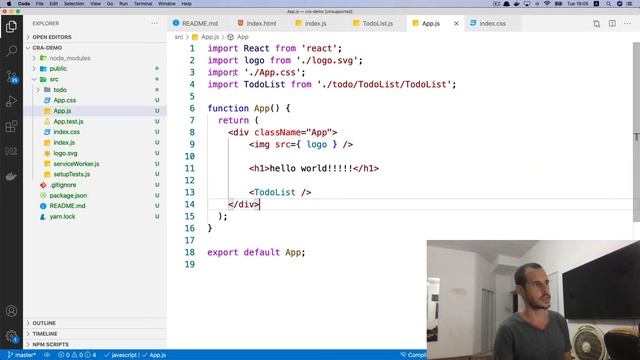Open yarn.lock in the file tree
The height and width of the screenshot is (360, 640).
click(x=62, y=217)
